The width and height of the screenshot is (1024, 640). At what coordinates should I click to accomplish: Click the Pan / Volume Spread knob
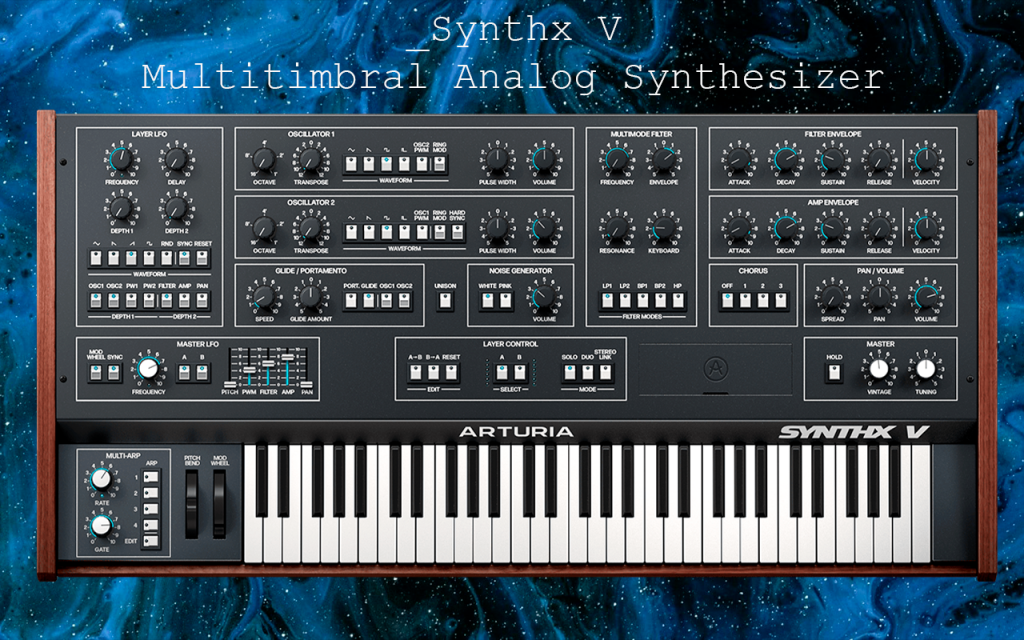tap(833, 296)
